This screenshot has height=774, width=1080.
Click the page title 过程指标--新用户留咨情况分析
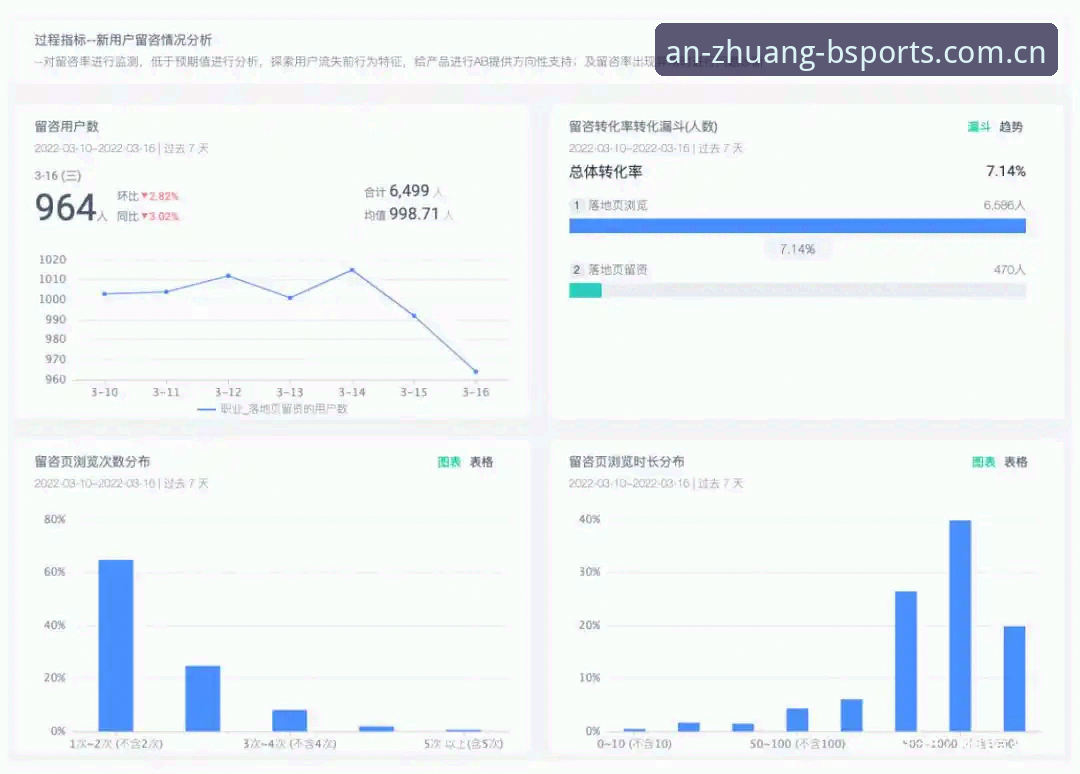pos(123,40)
